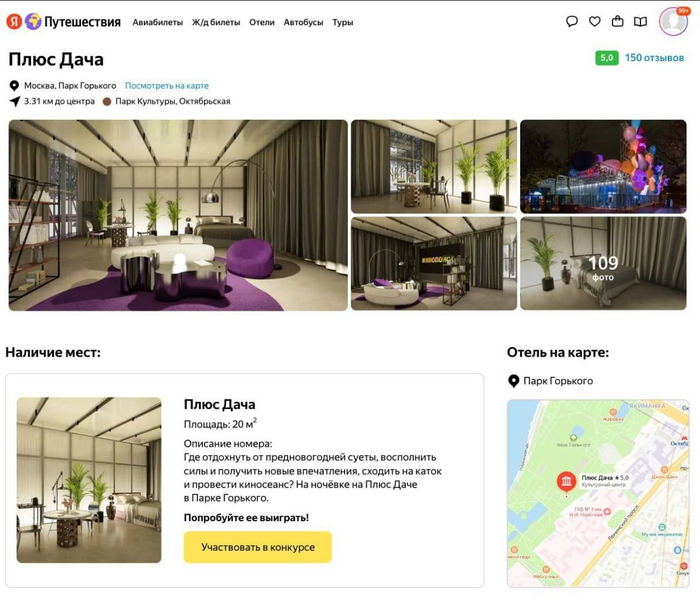
Task: Open the photo of the dining table with palms
Action: click(434, 166)
